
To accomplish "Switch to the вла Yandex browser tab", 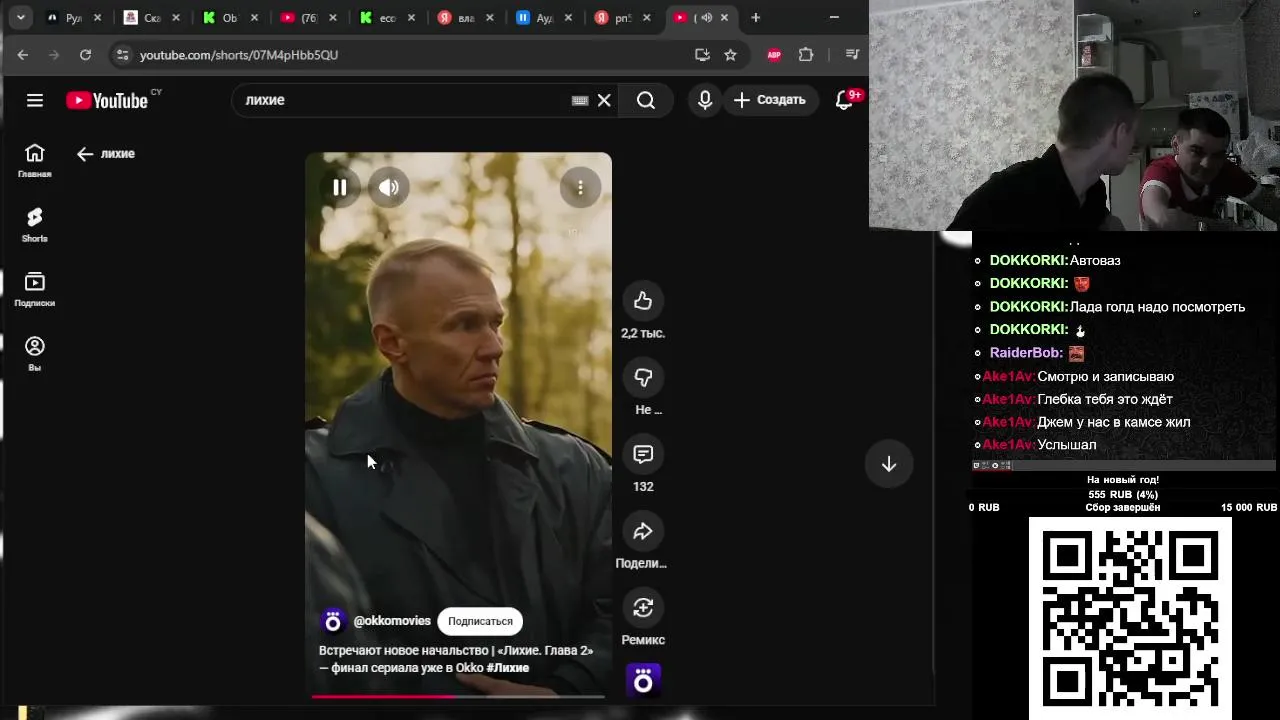I will tap(464, 18).
